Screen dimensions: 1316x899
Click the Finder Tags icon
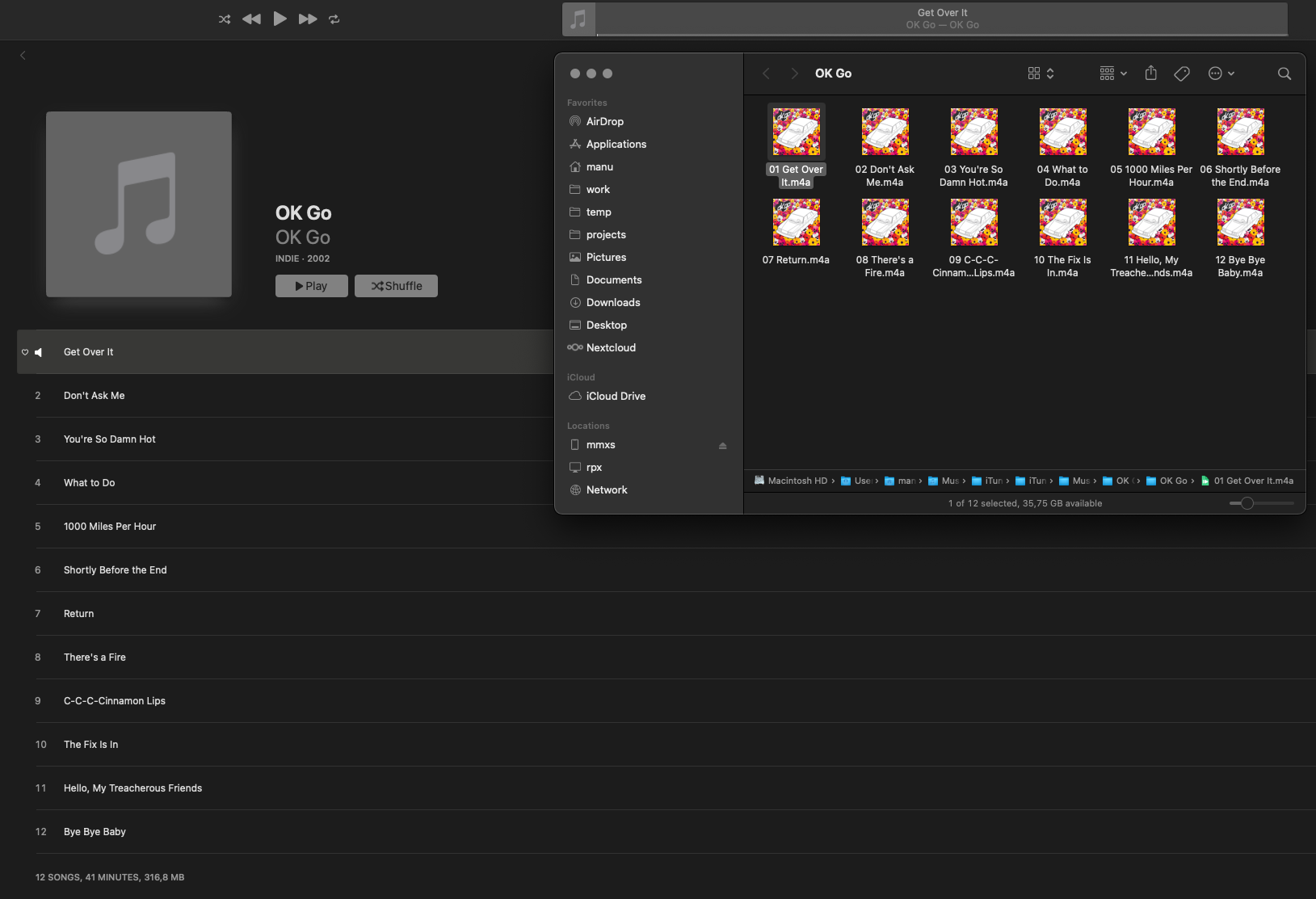1182,74
